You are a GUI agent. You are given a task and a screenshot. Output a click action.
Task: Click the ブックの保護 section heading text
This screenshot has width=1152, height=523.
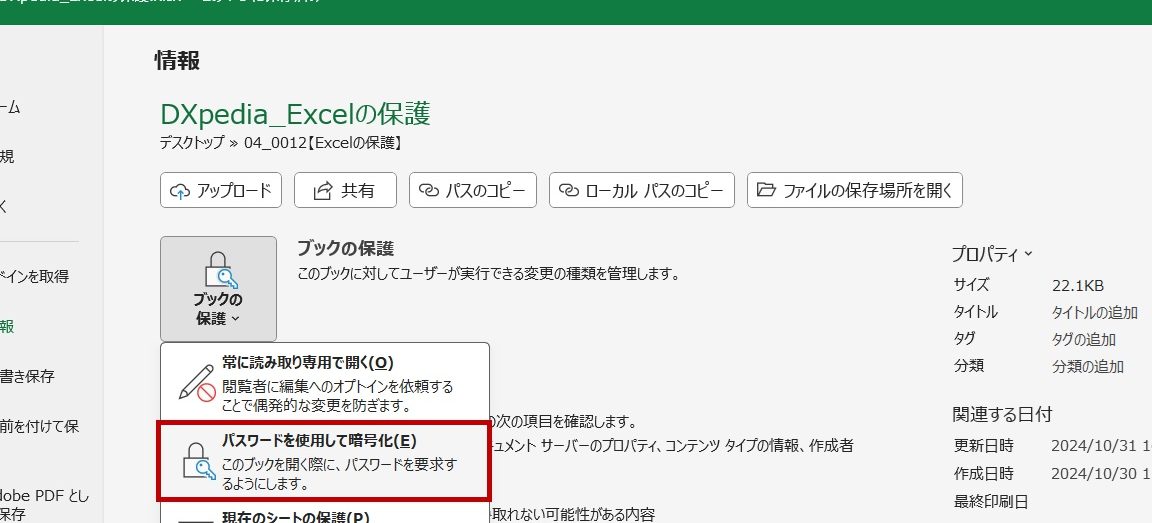point(345,248)
